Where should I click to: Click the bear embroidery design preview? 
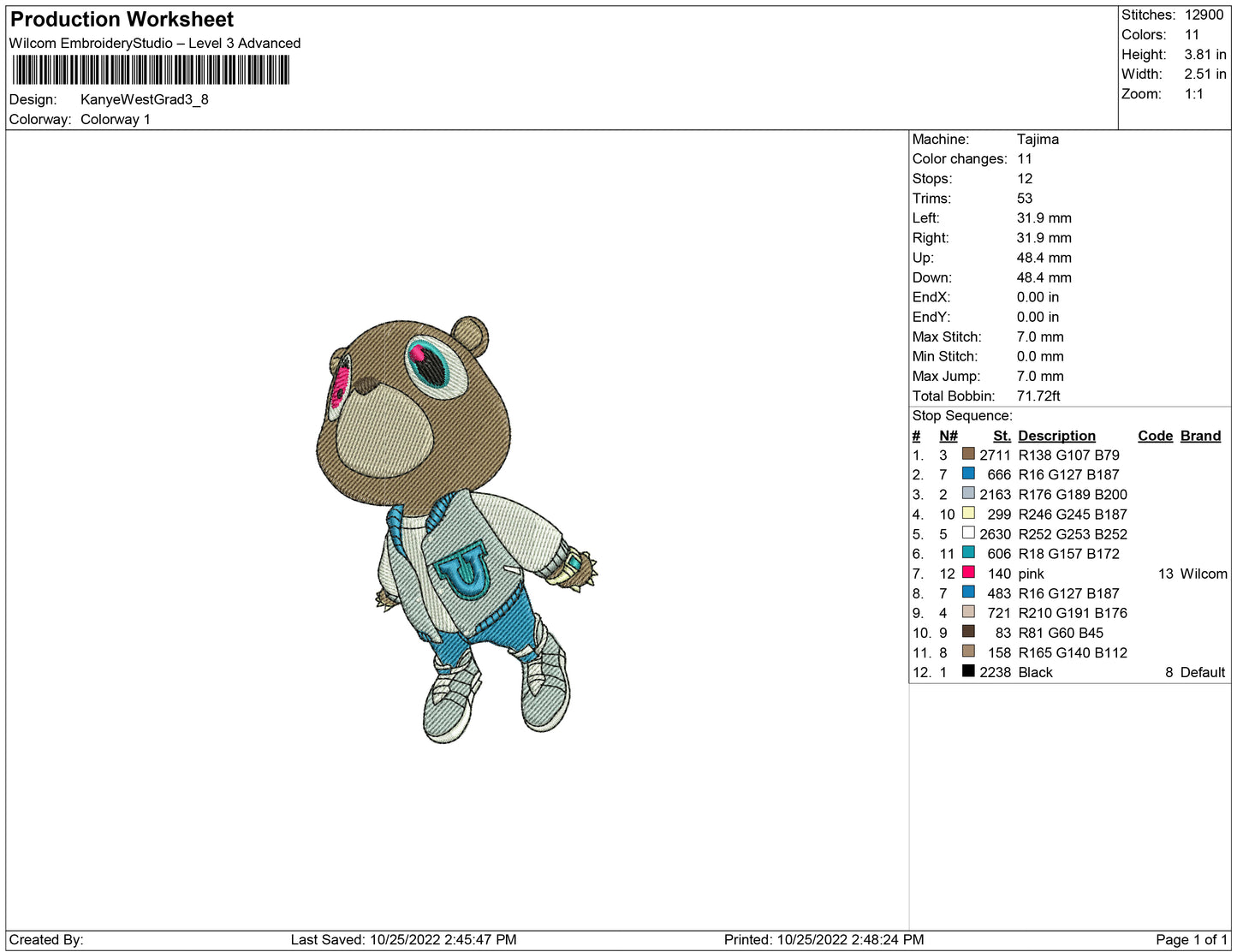(456, 530)
